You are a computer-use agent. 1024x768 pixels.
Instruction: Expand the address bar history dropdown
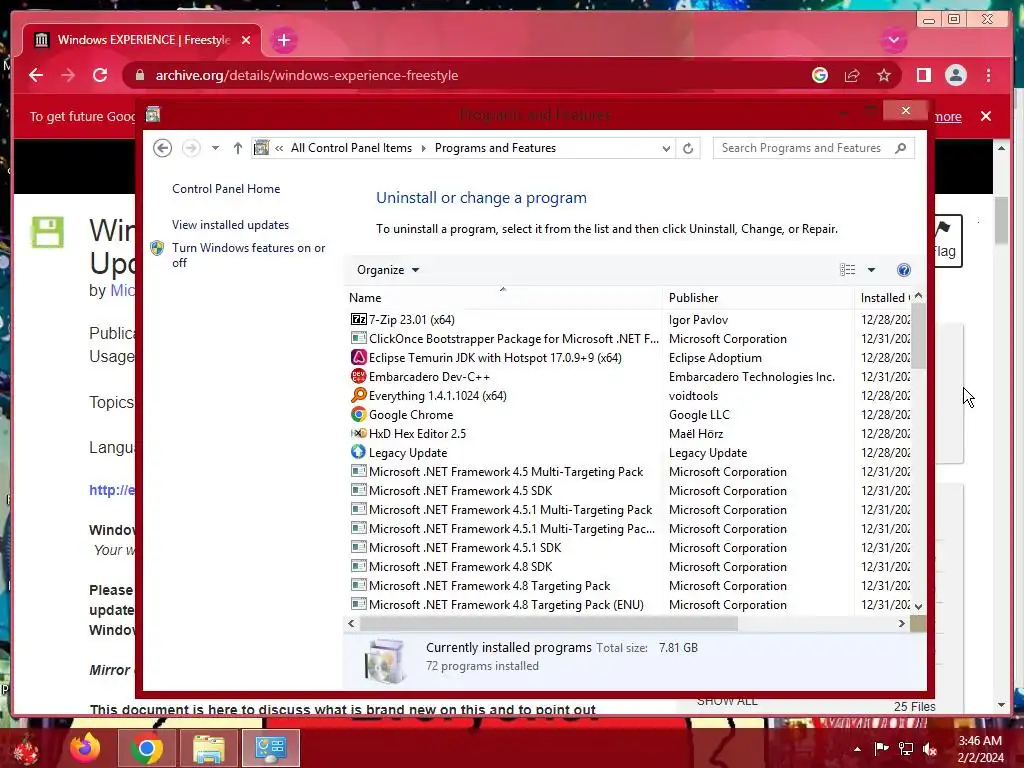click(666, 148)
